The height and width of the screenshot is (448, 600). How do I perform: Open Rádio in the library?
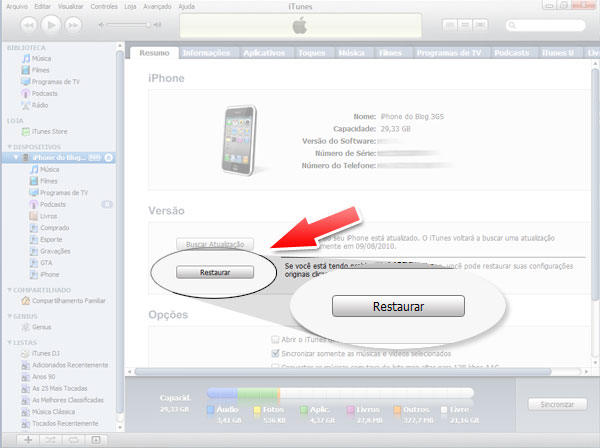click(x=35, y=105)
